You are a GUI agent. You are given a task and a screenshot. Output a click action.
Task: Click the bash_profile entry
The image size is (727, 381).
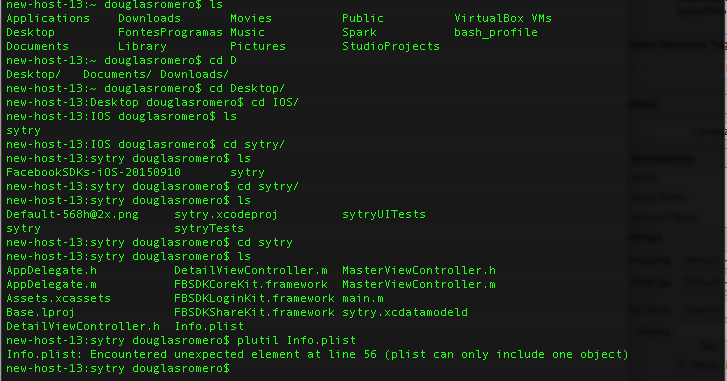pos(496,32)
